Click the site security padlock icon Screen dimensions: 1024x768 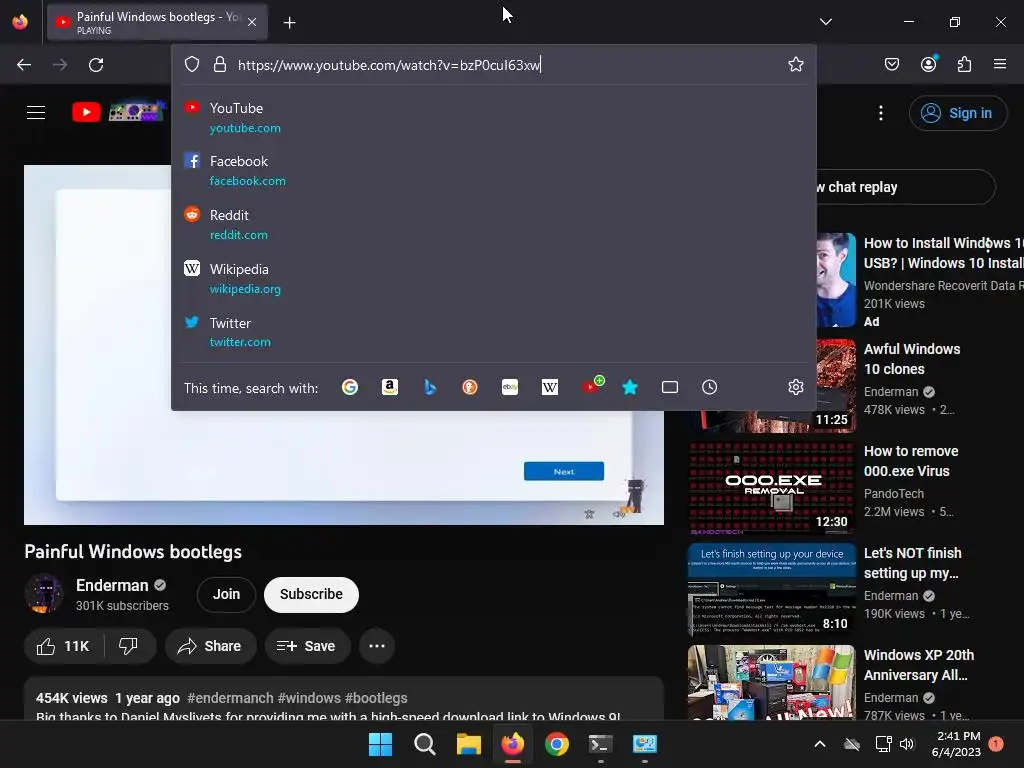219,64
